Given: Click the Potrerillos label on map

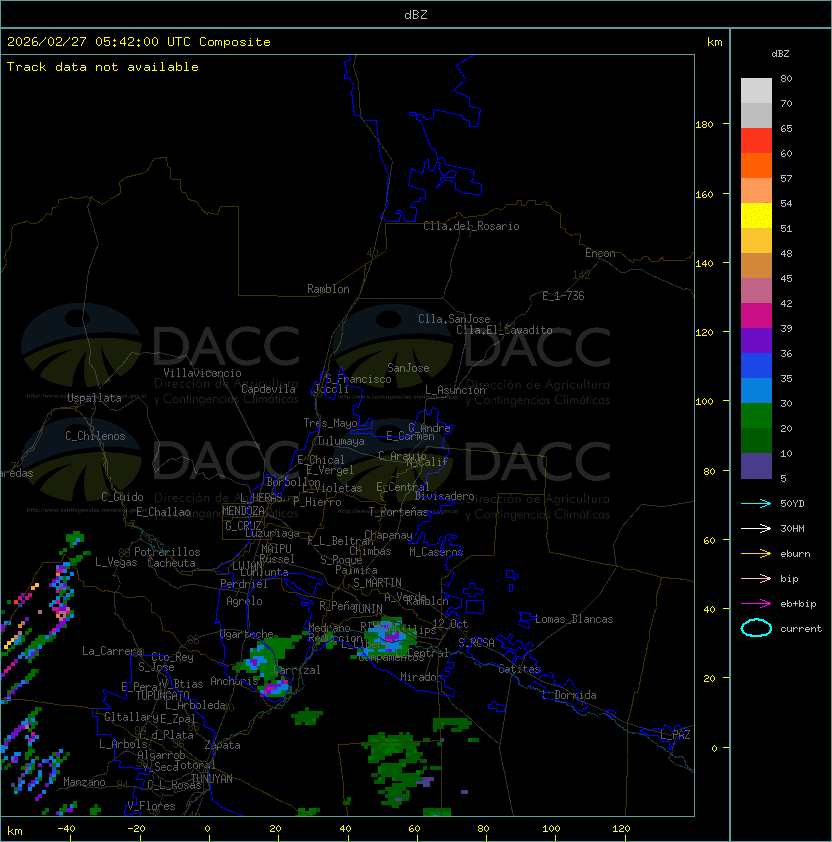Looking at the screenshot, I should [x=167, y=552].
